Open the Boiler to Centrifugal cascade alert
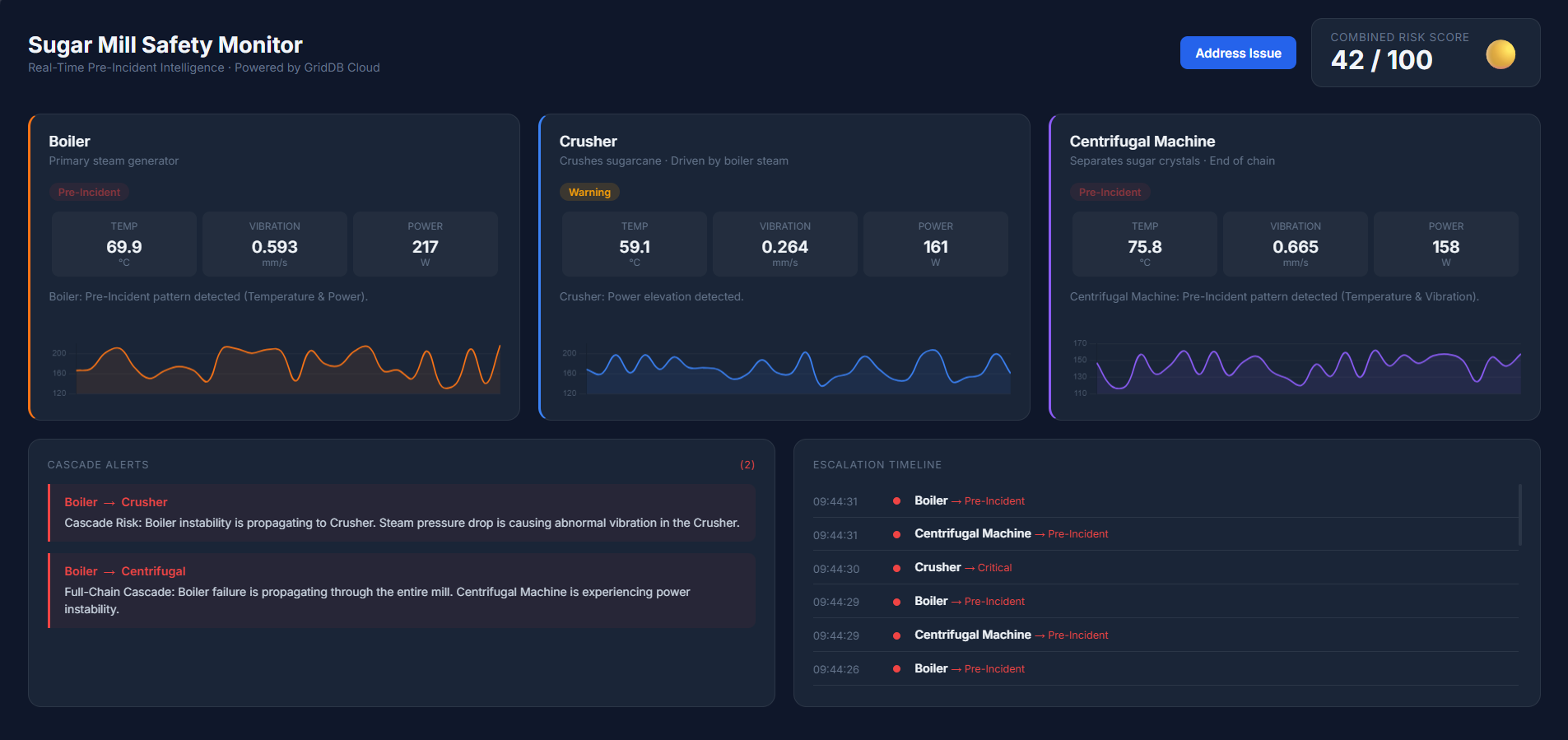The image size is (1568, 740). pos(402,590)
